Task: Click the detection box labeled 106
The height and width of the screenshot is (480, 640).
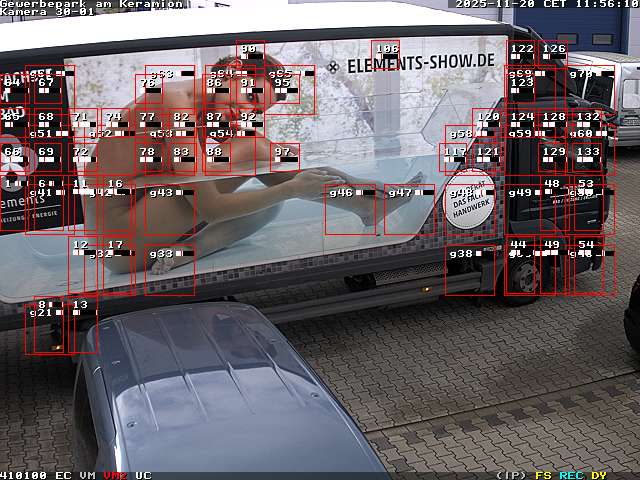Action: 385,54
